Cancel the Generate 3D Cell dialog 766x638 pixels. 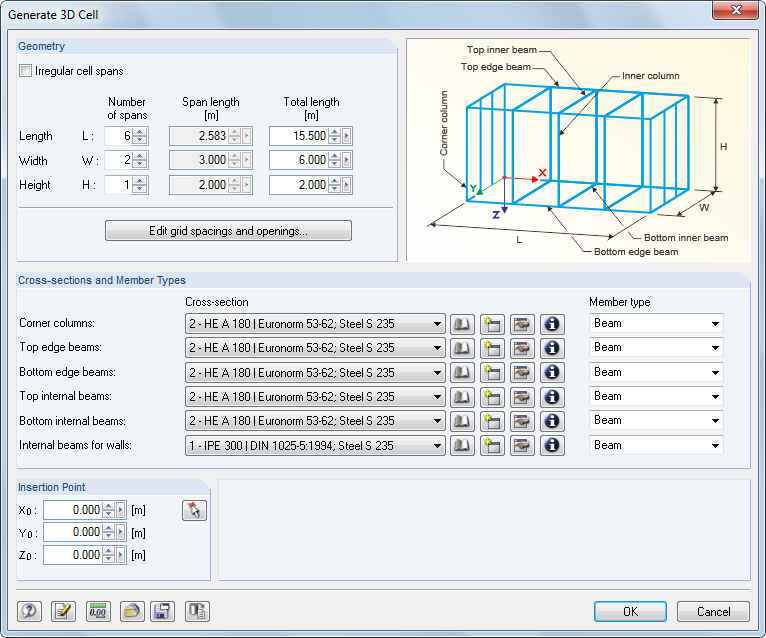pyautogui.click(x=713, y=612)
